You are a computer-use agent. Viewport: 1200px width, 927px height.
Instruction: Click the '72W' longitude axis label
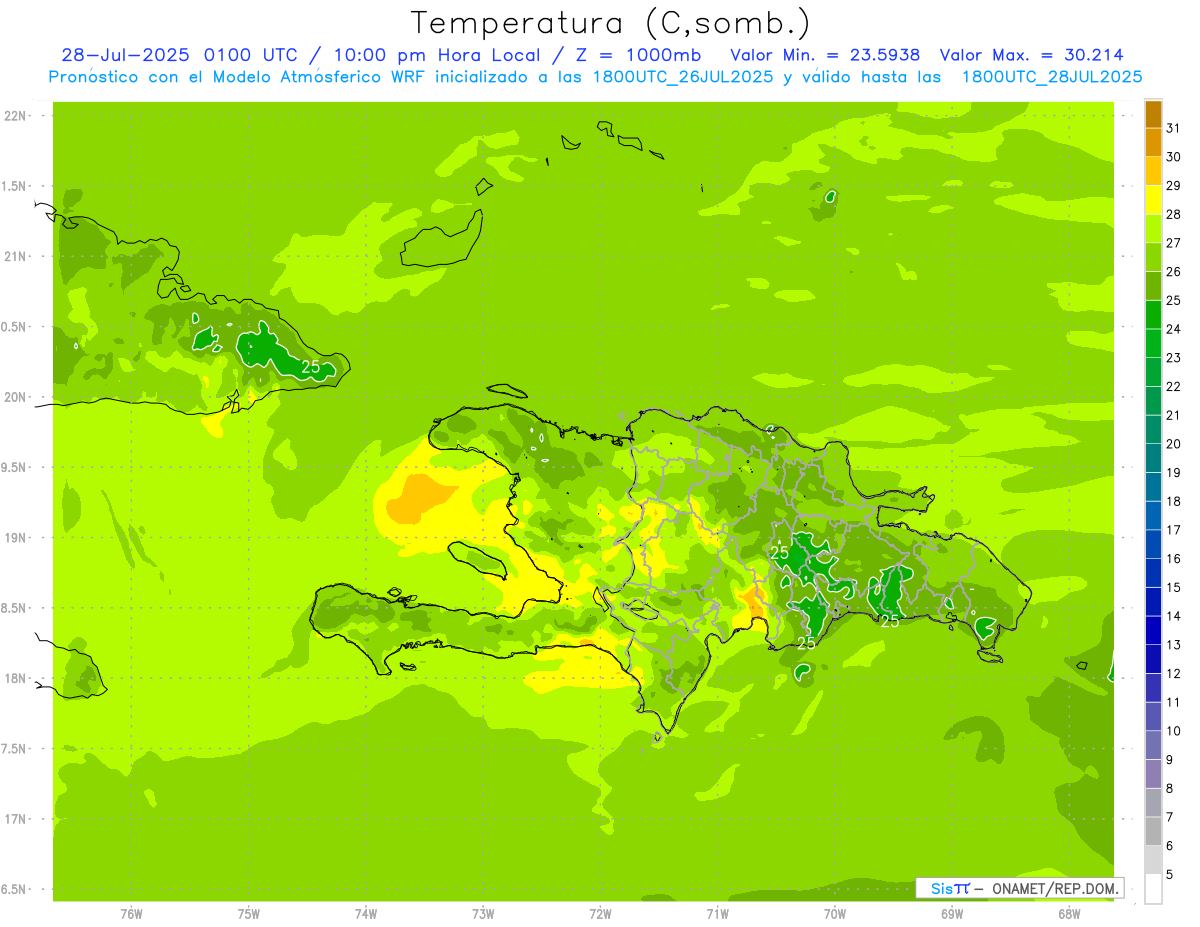601,914
